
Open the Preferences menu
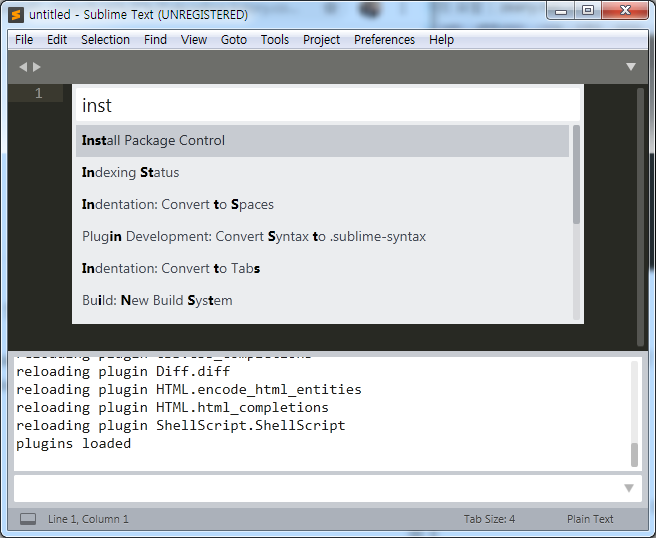point(384,40)
